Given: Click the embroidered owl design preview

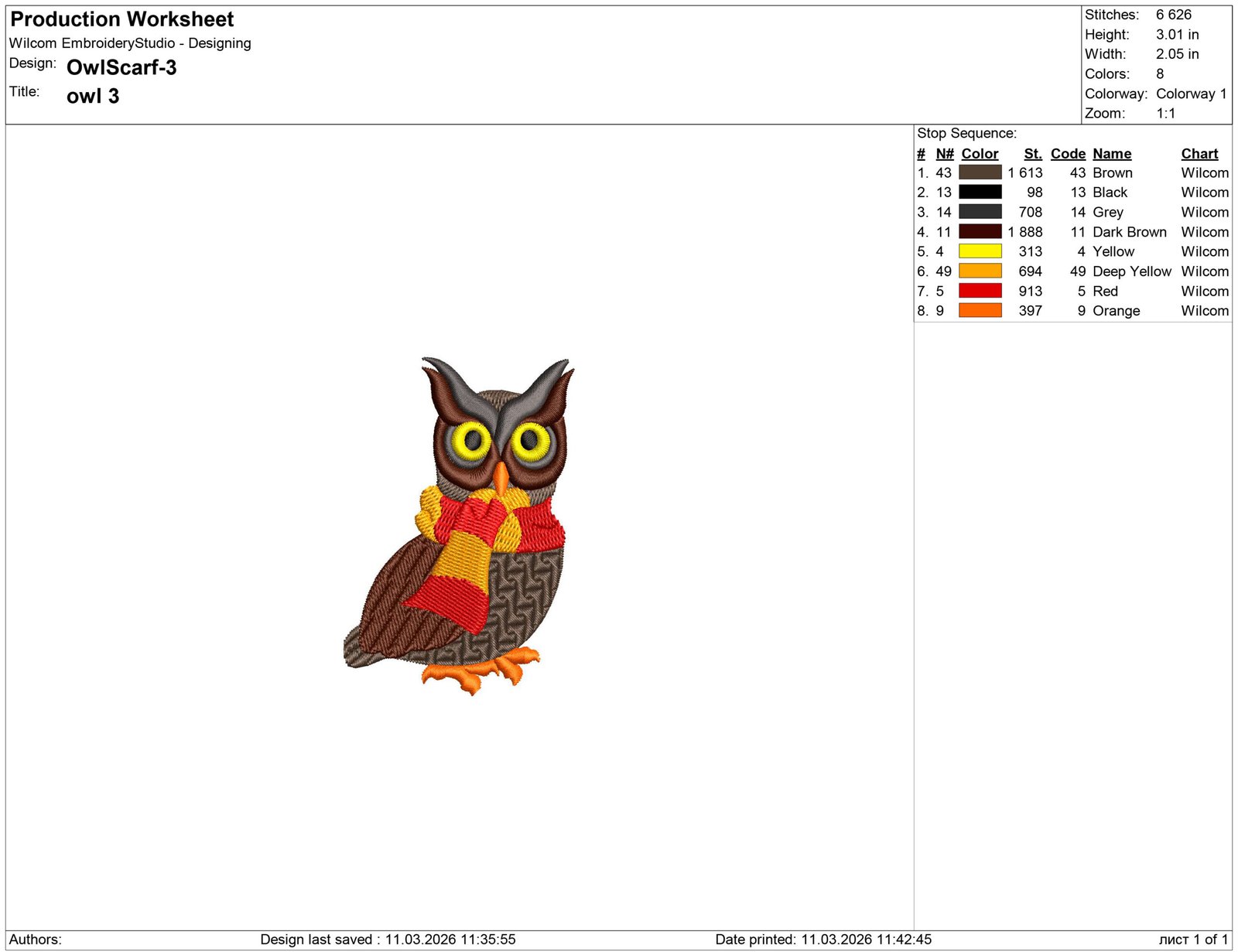Looking at the screenshot, I should 464,526.
